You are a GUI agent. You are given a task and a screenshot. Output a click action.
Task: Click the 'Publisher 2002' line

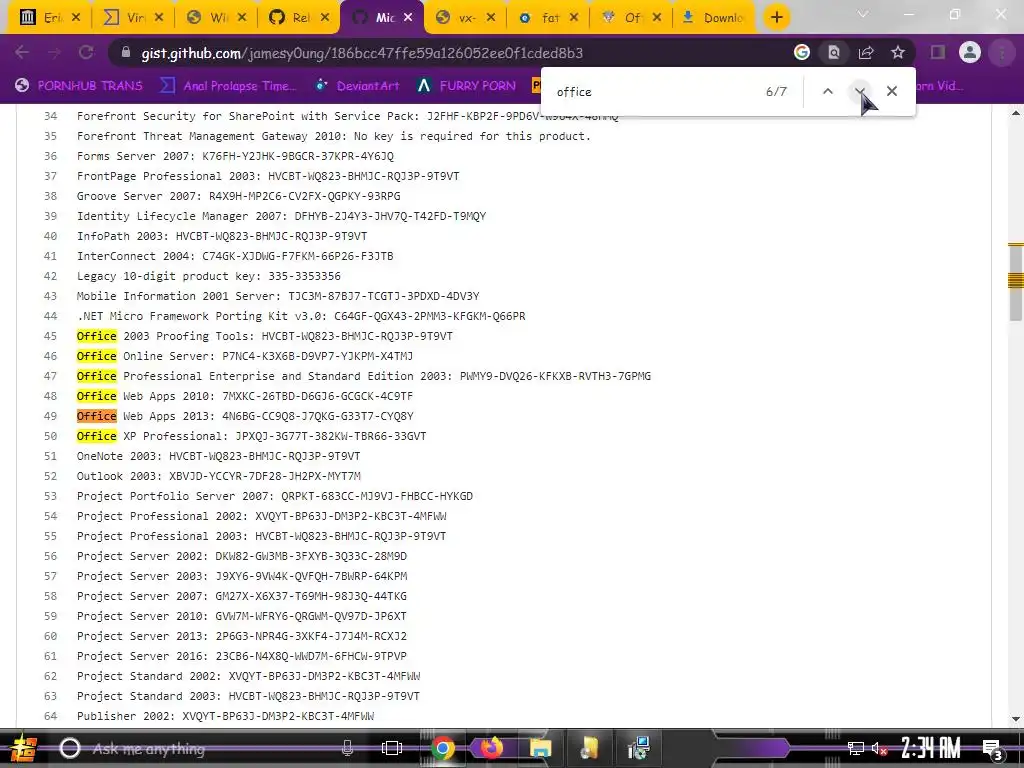225,716
